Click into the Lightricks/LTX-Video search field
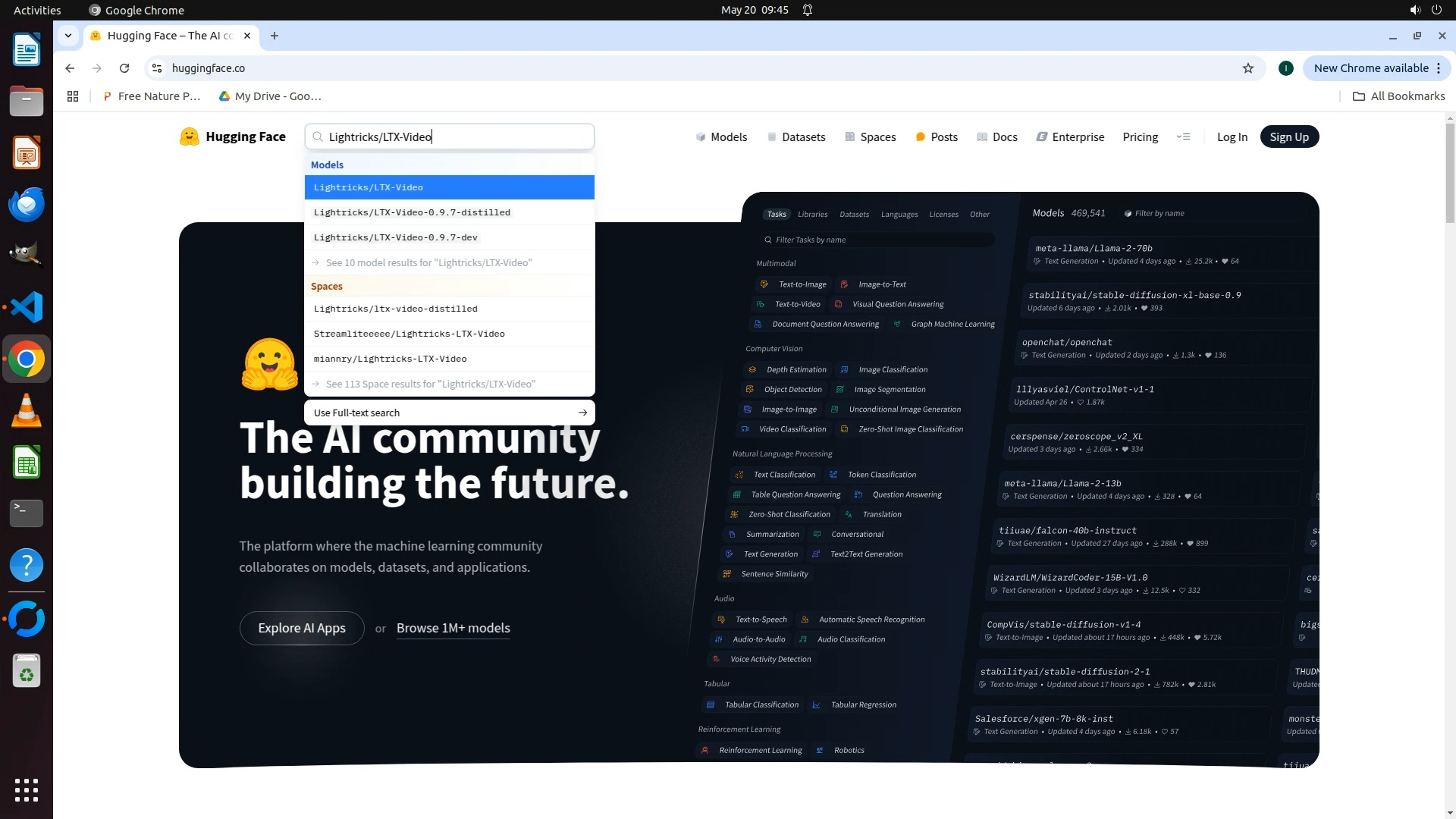The image size is (1456, 819). click(x=455, y=137)
